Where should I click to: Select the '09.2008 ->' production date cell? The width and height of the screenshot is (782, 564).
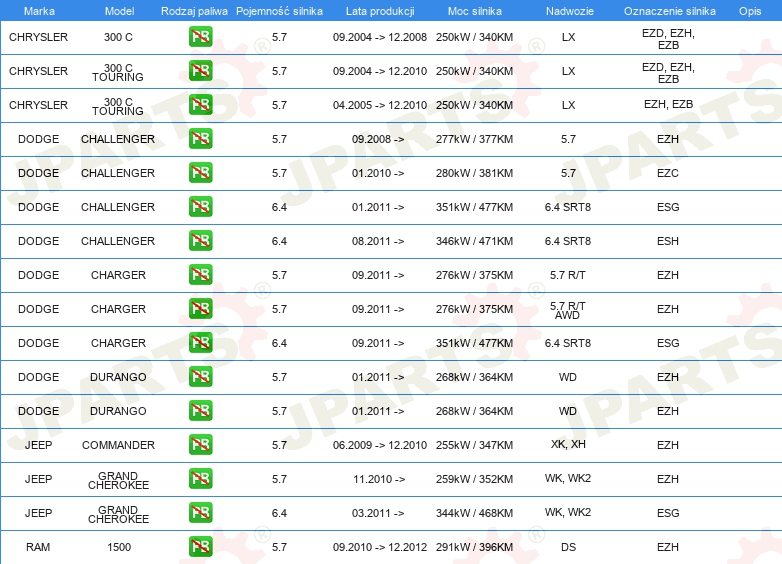point(378,139)
